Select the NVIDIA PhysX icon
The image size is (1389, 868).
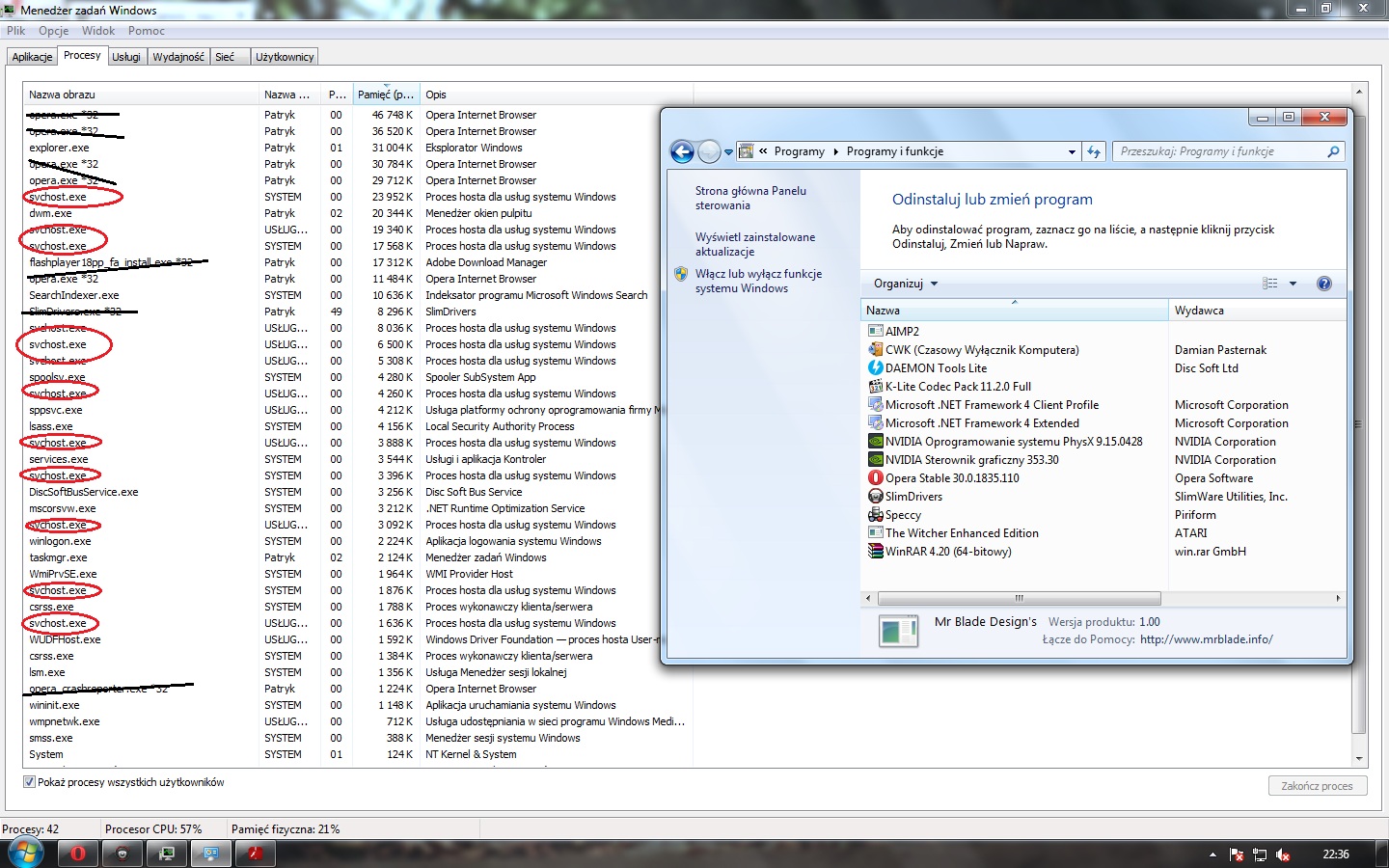(x=876, y=441)
